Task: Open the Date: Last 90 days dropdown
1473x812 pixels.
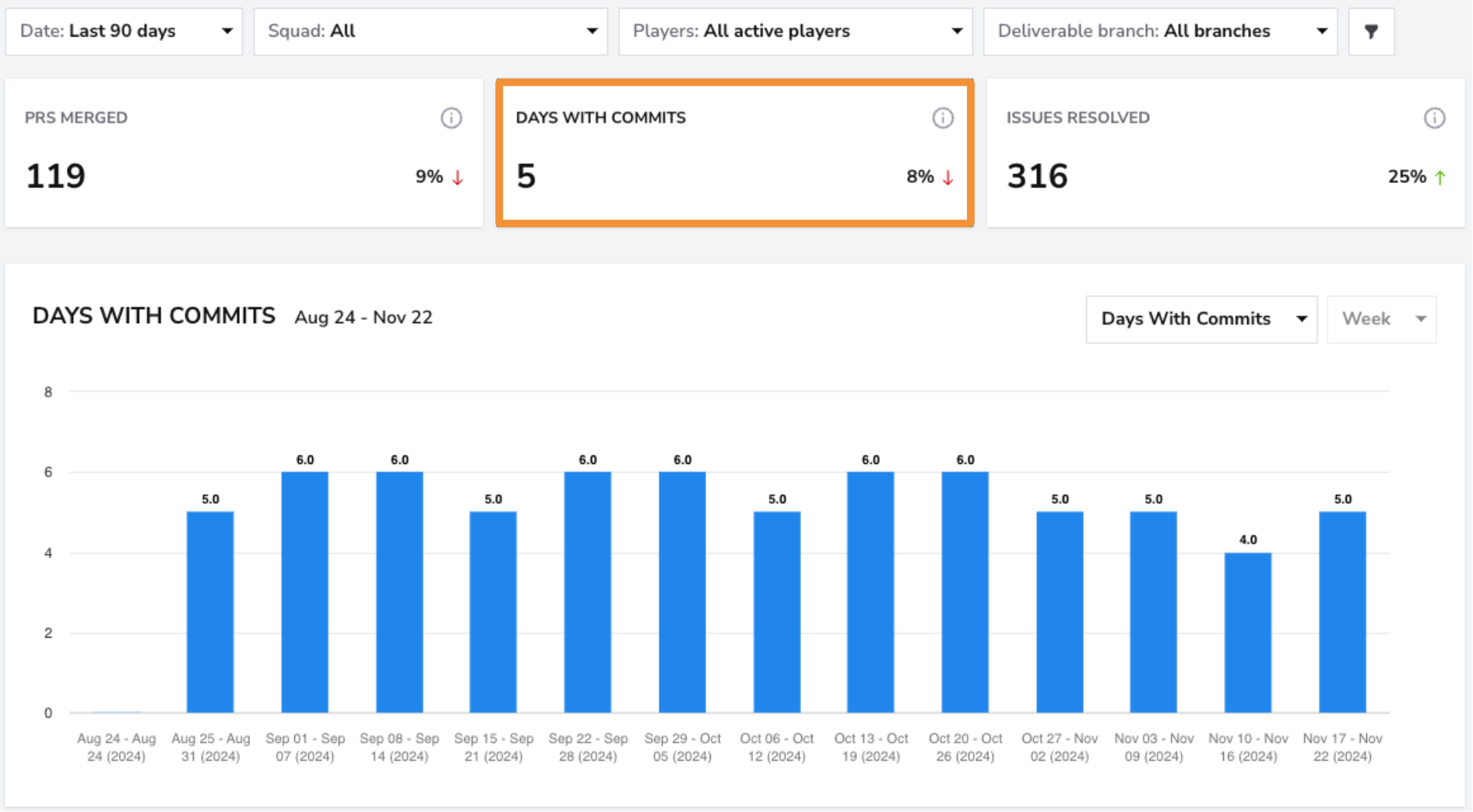Action: coord(125,31)
